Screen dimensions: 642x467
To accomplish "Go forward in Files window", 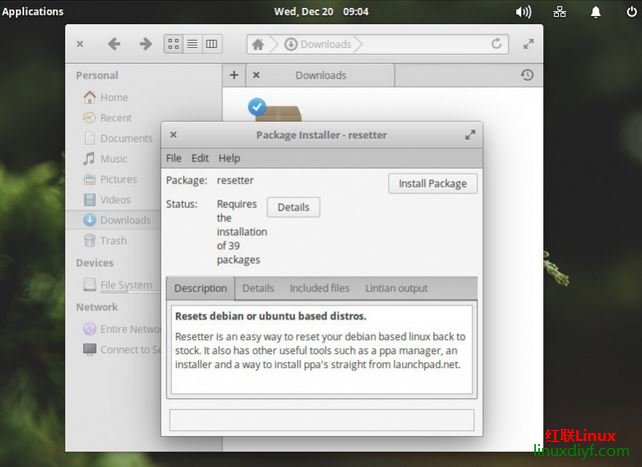I will pos(145,44).
